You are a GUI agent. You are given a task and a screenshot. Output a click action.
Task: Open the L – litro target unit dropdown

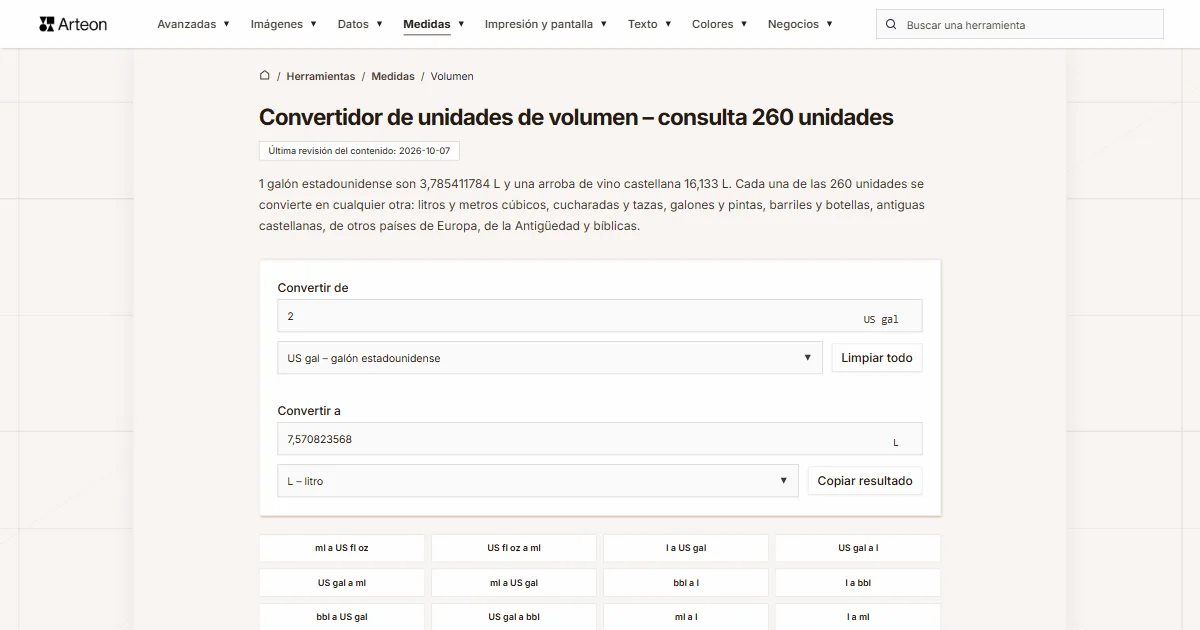pyautogui.click(x=538, y=481)
